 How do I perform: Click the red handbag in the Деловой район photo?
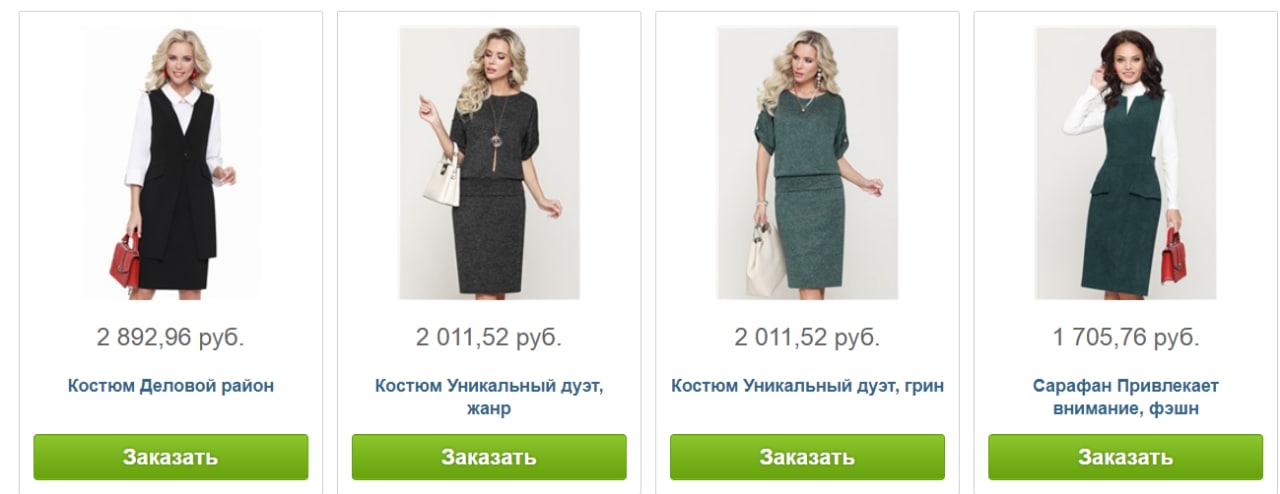tap(125, 260)
